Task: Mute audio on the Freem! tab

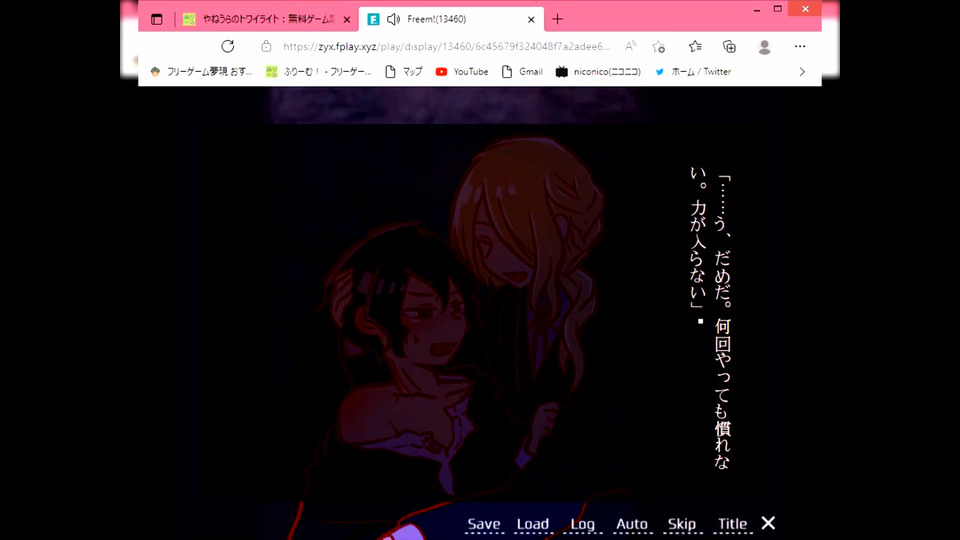Action: tap(393, 20)
